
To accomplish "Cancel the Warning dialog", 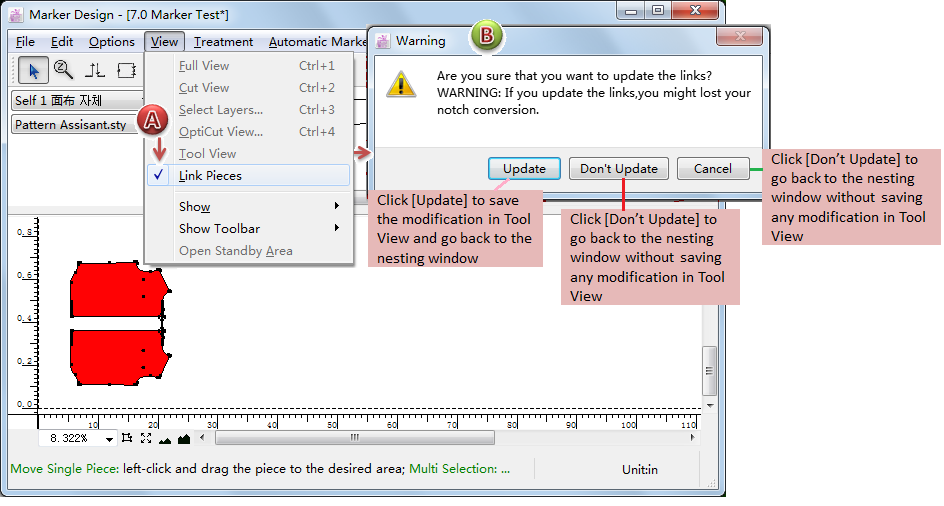I will click(x=712, y=169).
